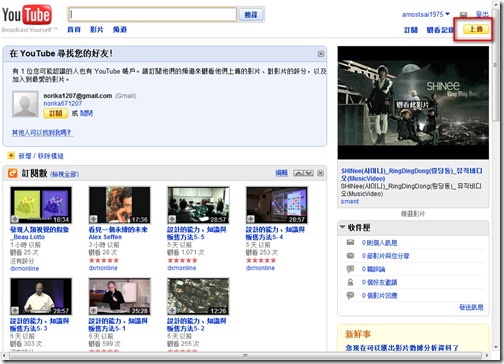Click the plus icon on the 5-4 video thumbnail
Screen dimensions: 504x364
click(x=251, y=219)
